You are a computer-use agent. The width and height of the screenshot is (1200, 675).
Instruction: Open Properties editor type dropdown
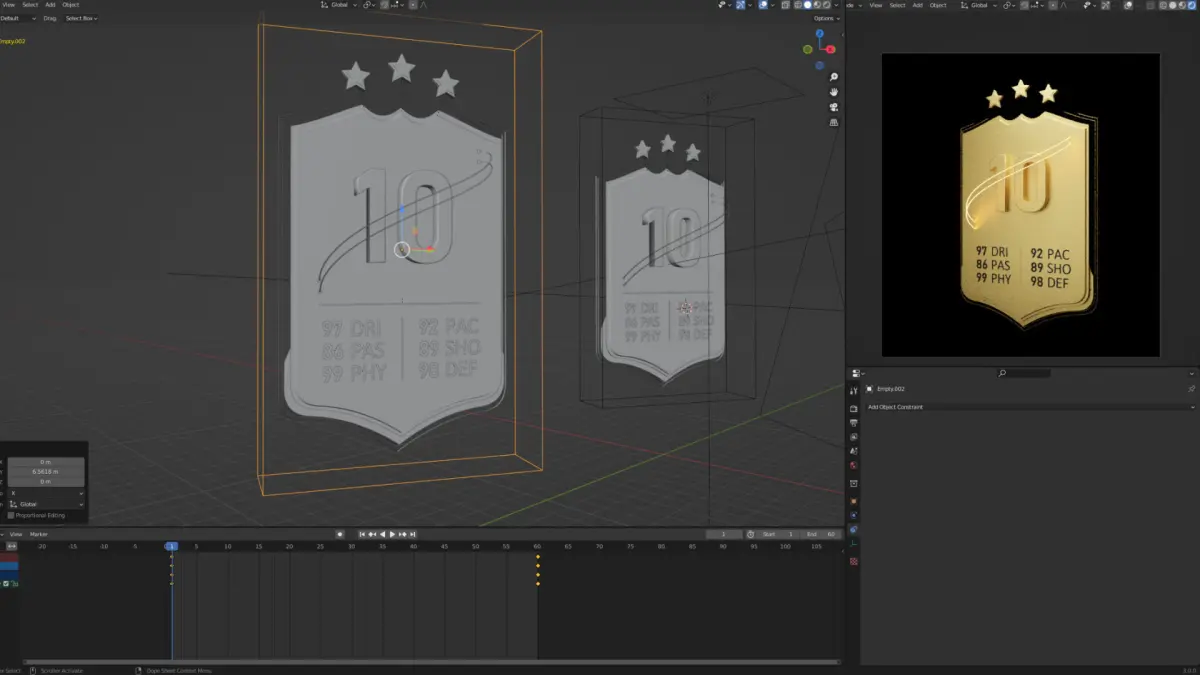pyautogui.click(x=858, y=373)
